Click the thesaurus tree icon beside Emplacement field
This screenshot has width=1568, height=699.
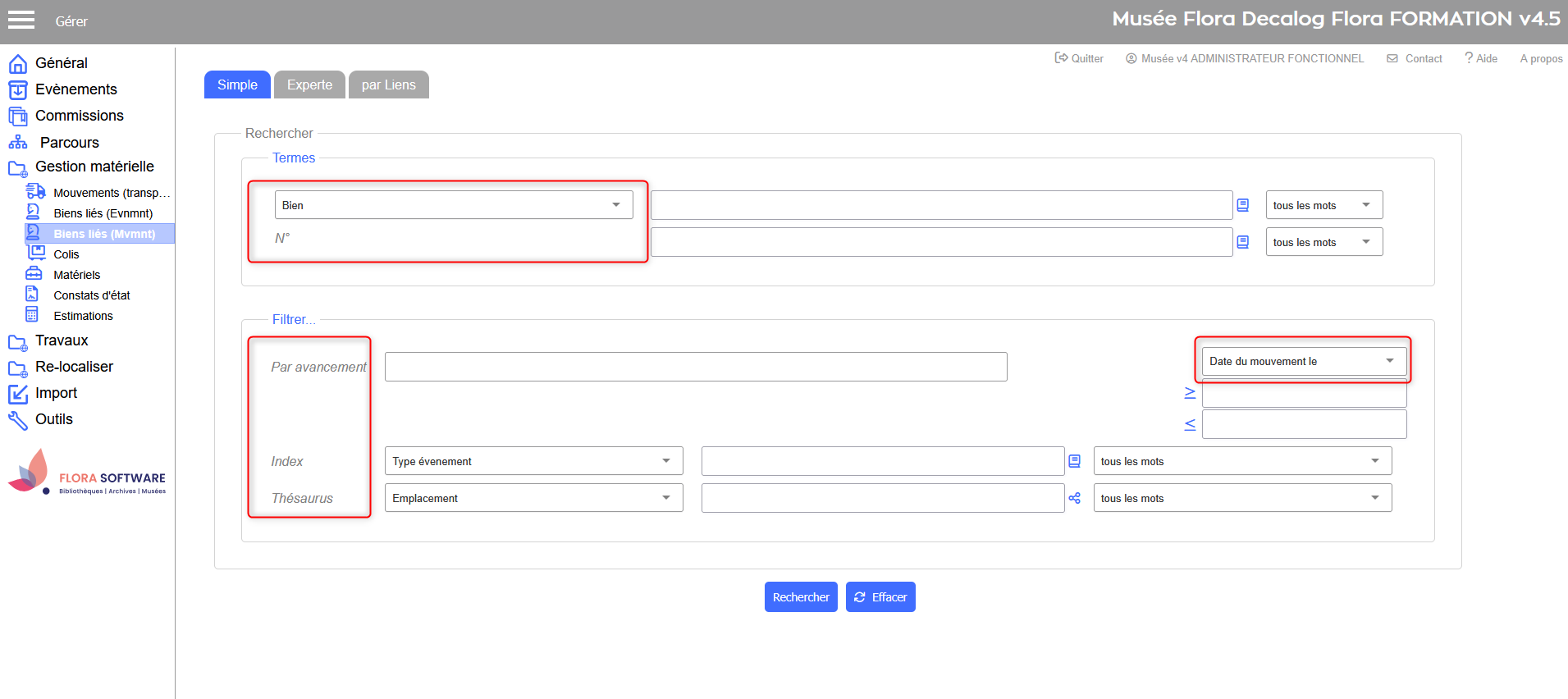tap(1074, 498)
